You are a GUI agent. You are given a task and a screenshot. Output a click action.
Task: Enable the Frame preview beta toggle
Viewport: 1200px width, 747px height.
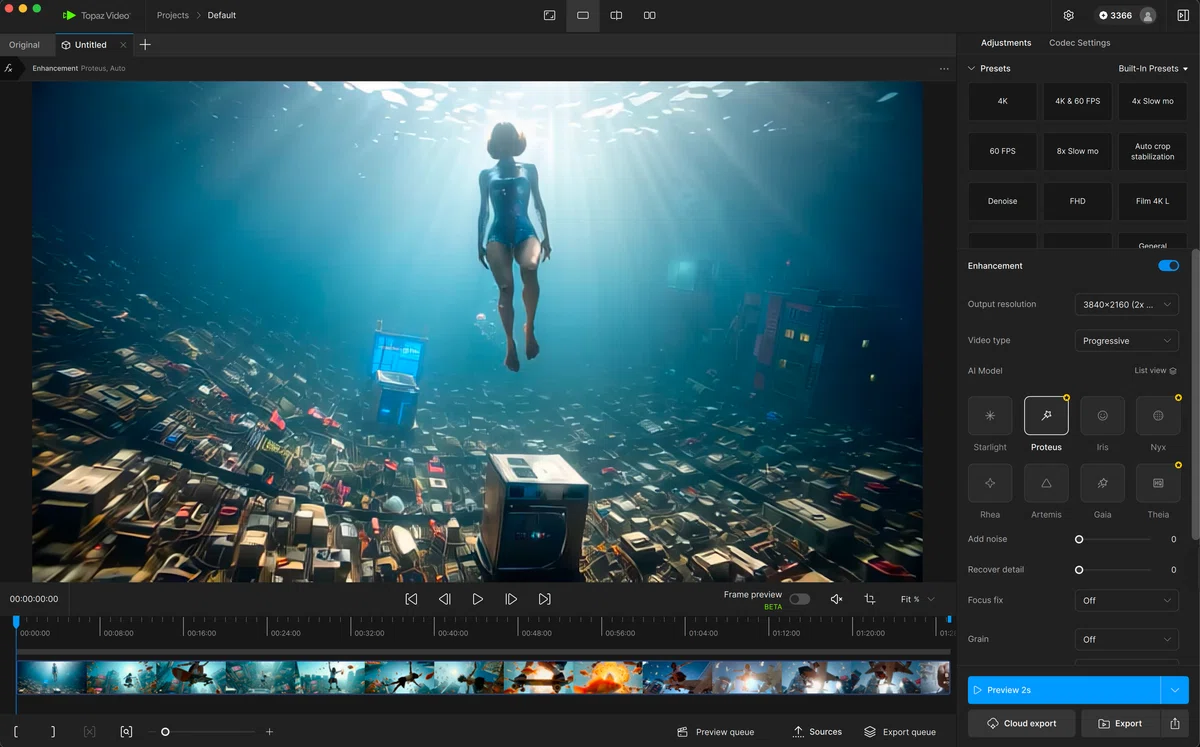[x=799, y=599]
